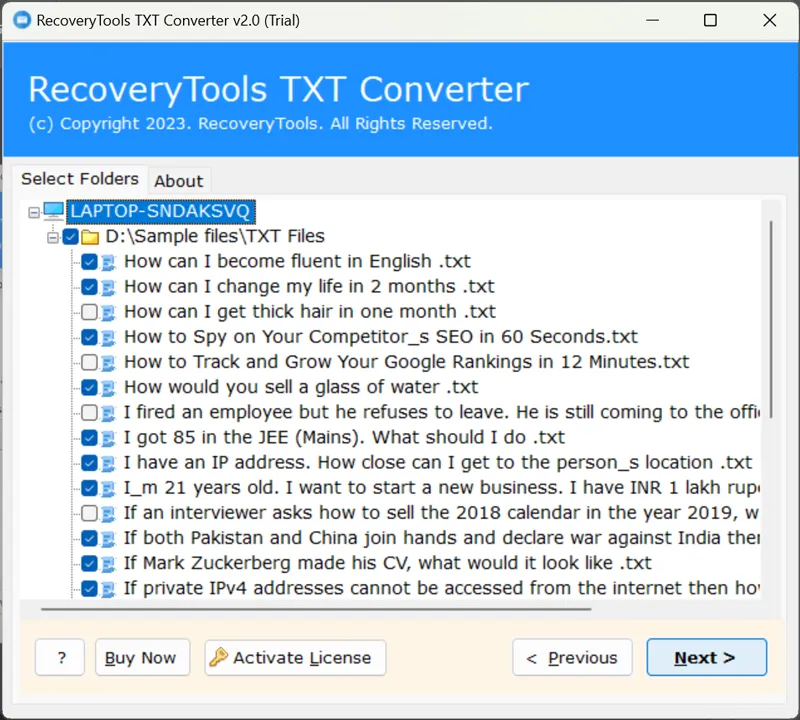Viewport: 800px width, 720px height.
Task: Click file icon of 'I have an IP address'
Action: (x=108, y=463)
